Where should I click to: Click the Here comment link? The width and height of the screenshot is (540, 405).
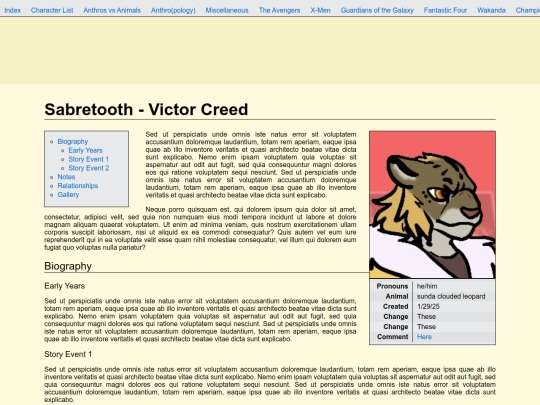[424, 337]
